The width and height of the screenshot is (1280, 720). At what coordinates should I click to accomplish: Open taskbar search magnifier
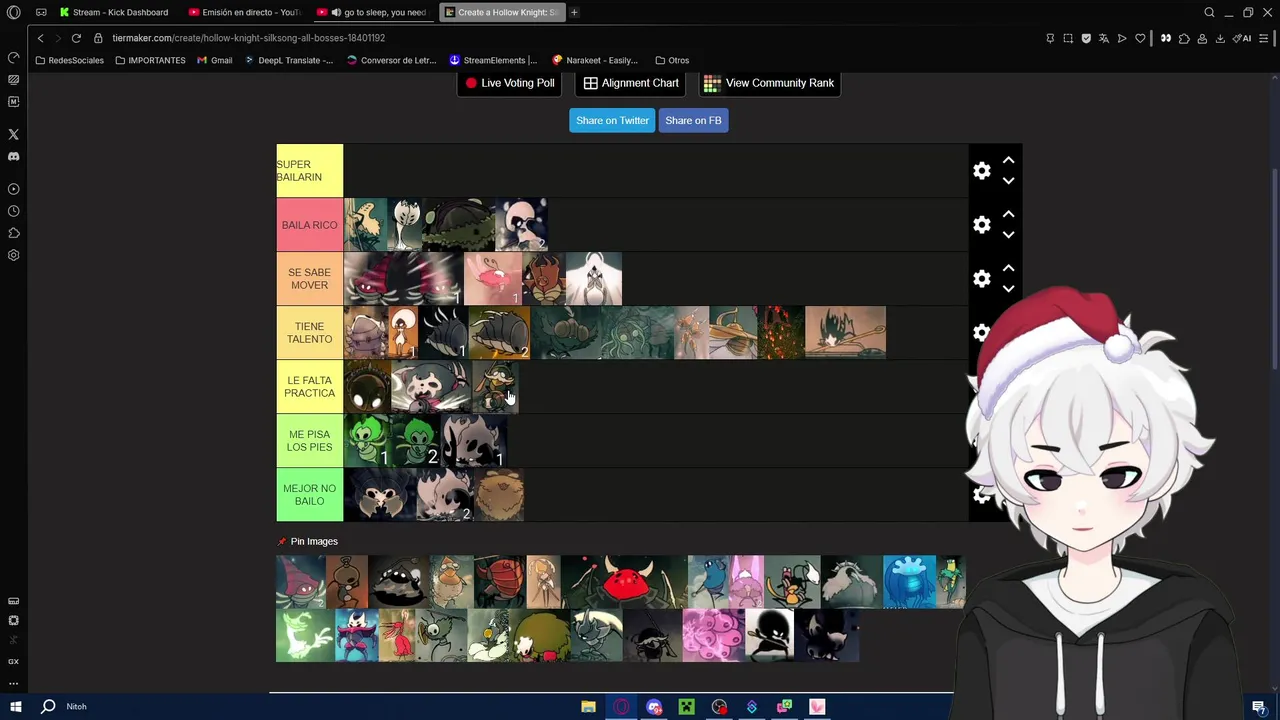47,706
